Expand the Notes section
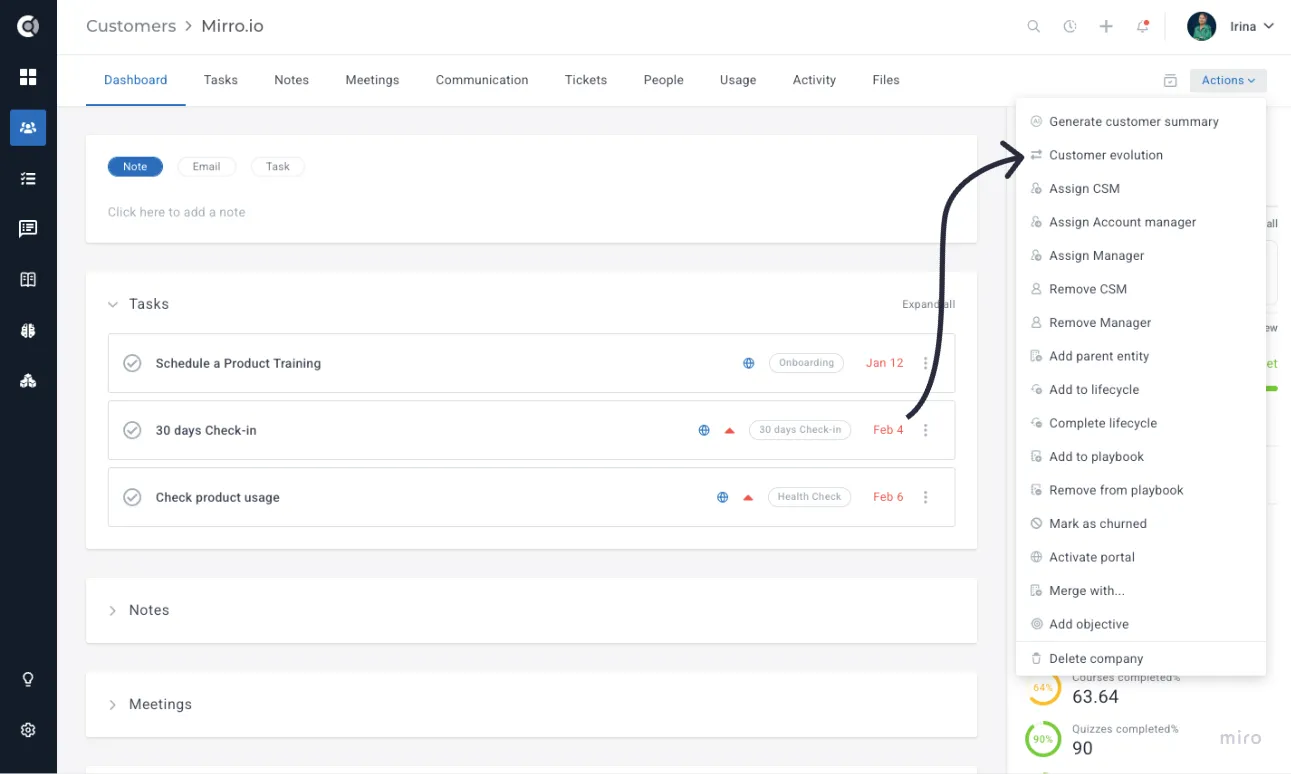The image size is (1291, 774). click(113, 610)
